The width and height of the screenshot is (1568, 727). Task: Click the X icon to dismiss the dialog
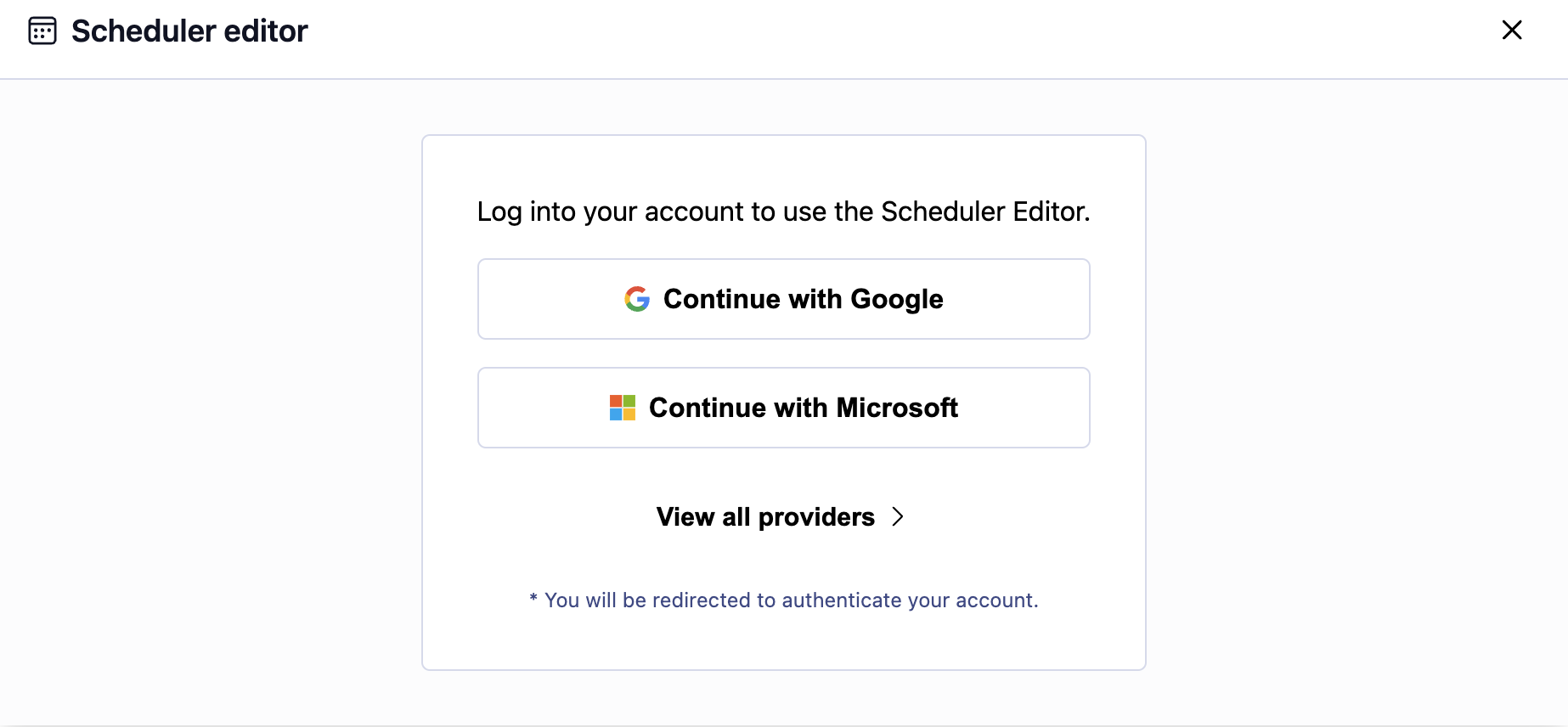coord(1512,30)
